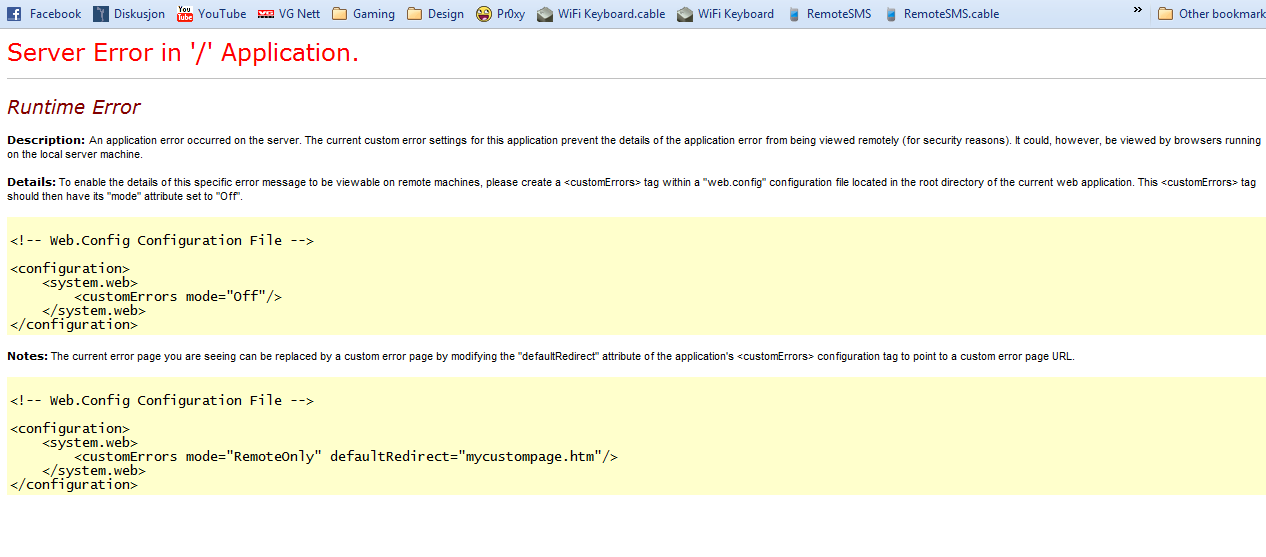Open the WiFi Keyboard bookmark icon
The image size is (1266, 557).
pos(685,14)
